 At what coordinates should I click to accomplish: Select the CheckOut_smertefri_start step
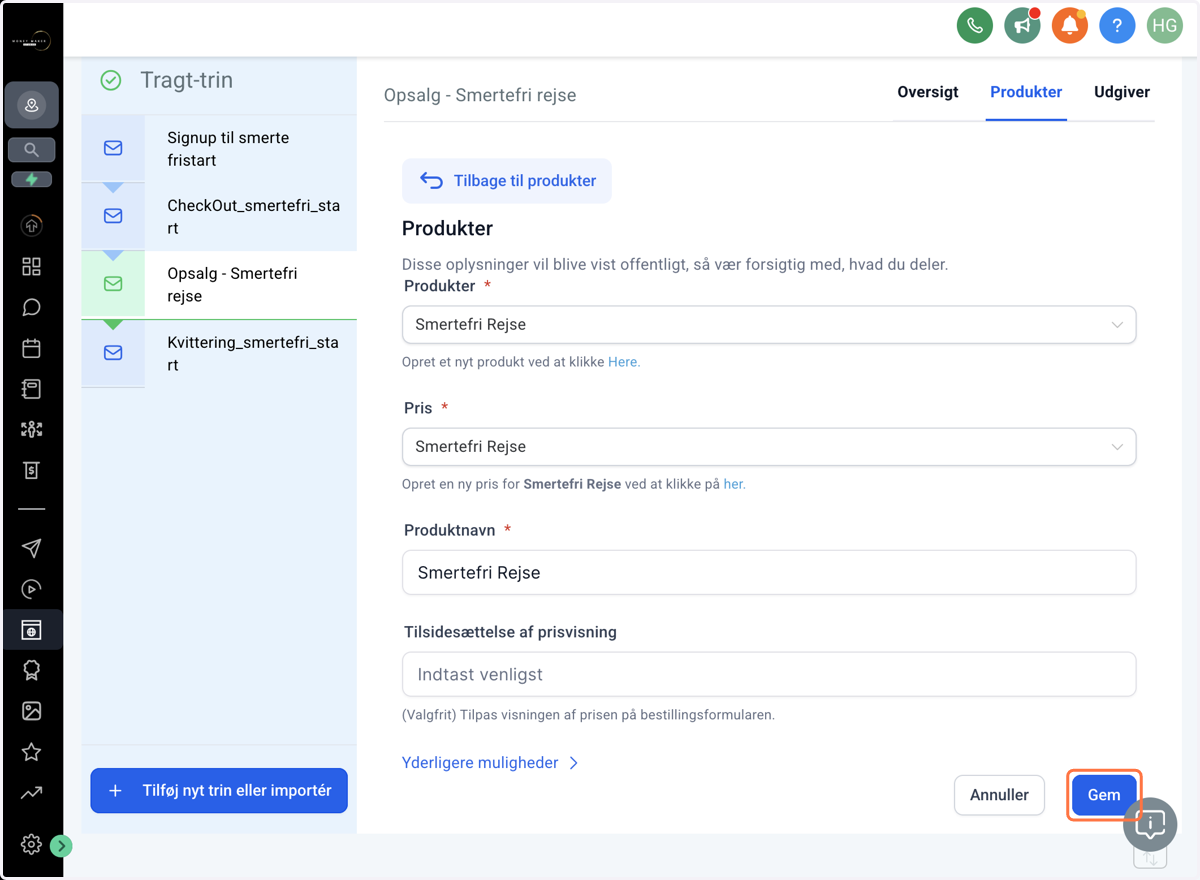pos(219,217)
